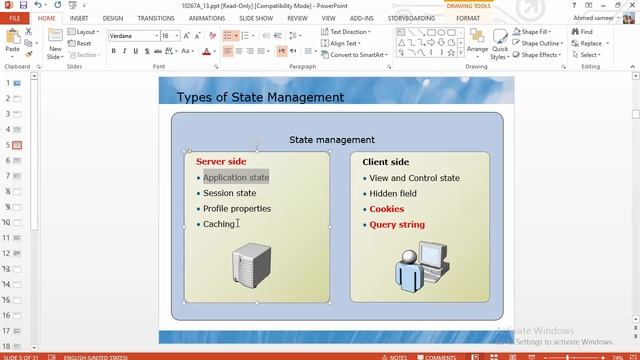This screenshot has width=640, height=360.
Task: Click Select in Editing group
Action: [587, 54]
